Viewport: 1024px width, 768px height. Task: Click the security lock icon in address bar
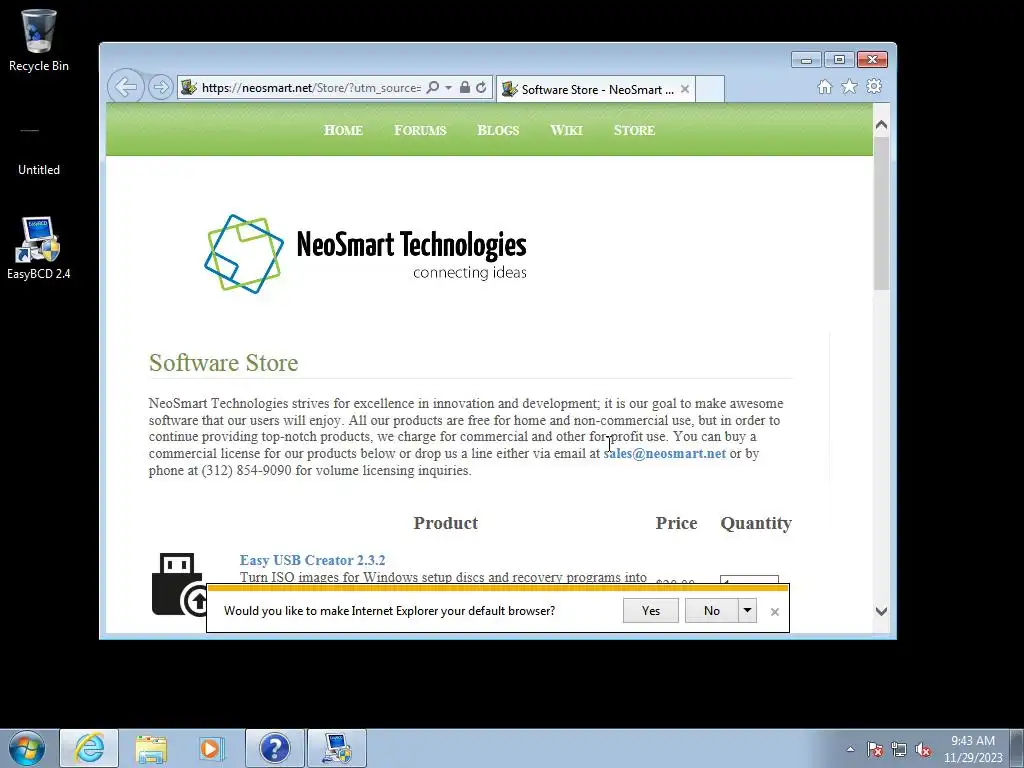click(x=464, y=88)
